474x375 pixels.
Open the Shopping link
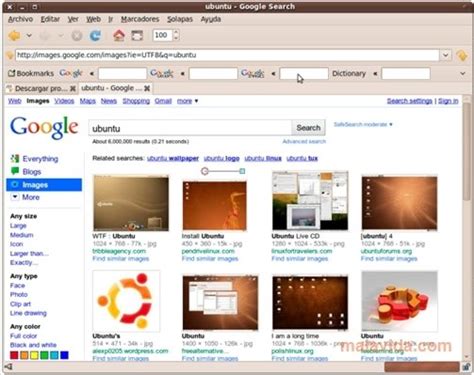136,101
